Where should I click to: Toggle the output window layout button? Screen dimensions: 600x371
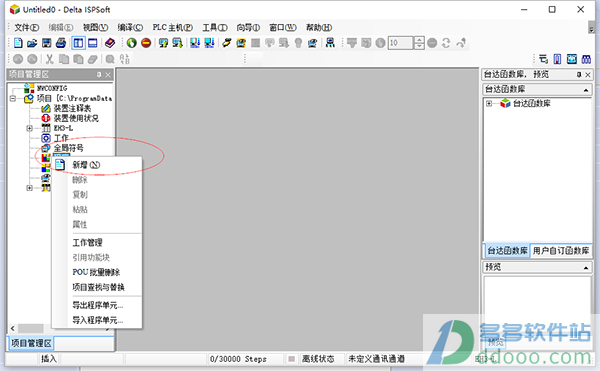(93, 43)
